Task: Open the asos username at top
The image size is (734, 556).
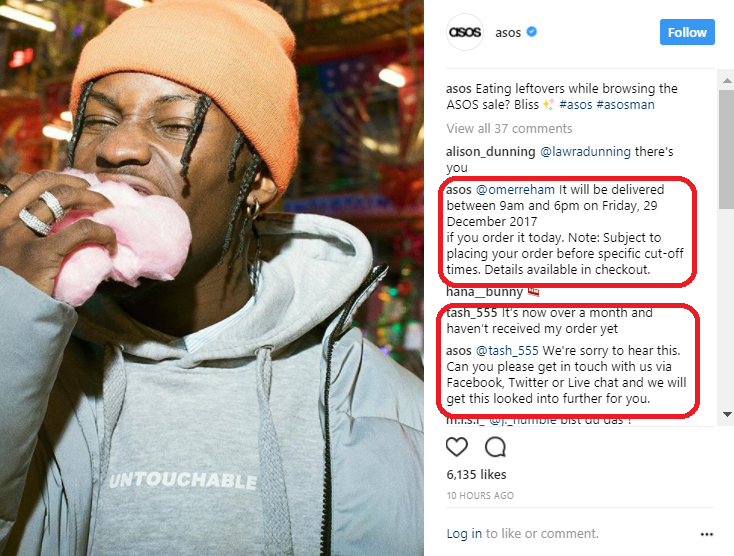Action: [x=508, y=32]
